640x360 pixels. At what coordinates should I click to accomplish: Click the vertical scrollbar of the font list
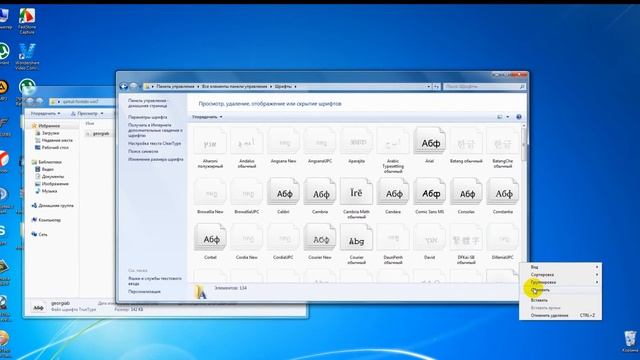[524, 204]
